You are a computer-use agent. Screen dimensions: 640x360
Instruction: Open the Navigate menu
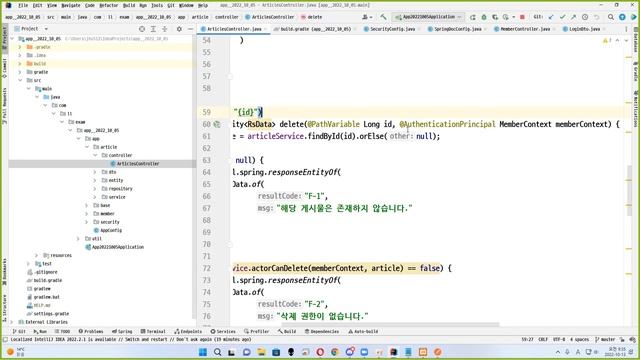[x=71, y=5]
